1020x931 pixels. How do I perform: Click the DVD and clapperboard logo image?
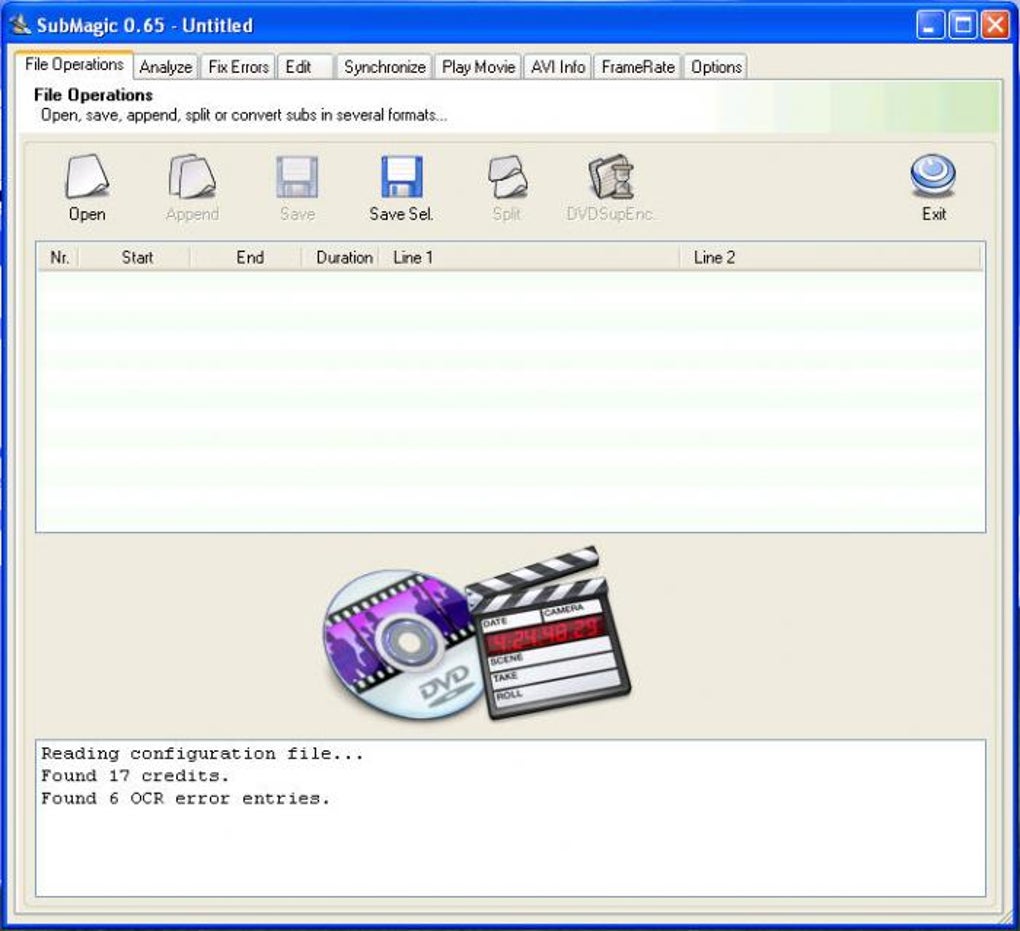point(477,634)
